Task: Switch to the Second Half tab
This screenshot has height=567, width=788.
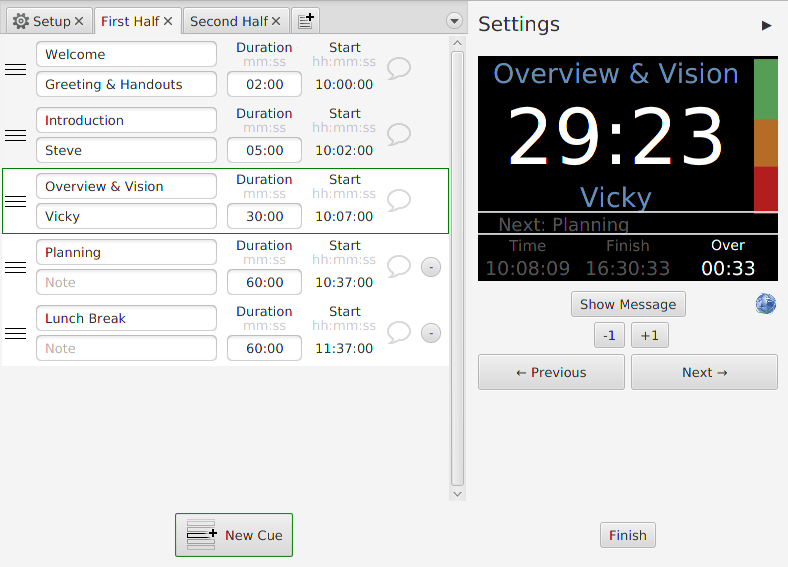Action: point(229,21)
